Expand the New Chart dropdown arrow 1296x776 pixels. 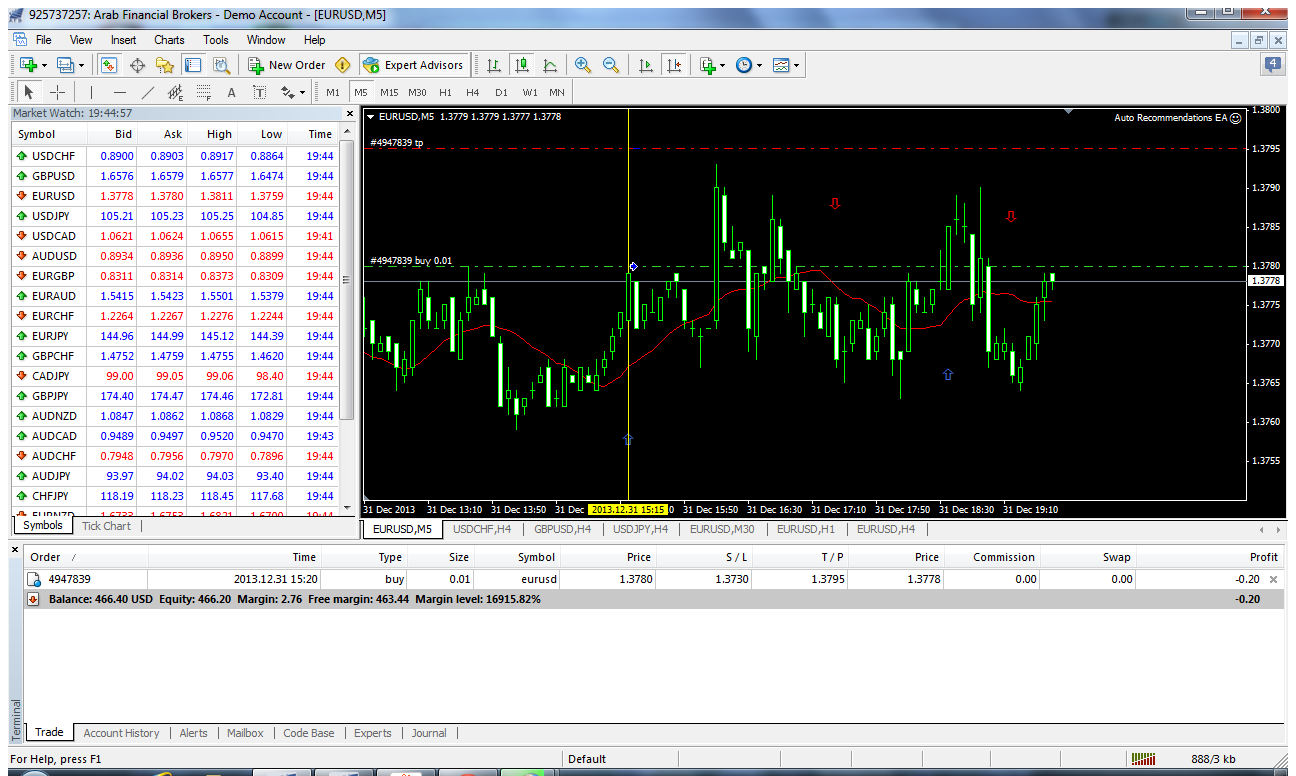coord(45,65)
